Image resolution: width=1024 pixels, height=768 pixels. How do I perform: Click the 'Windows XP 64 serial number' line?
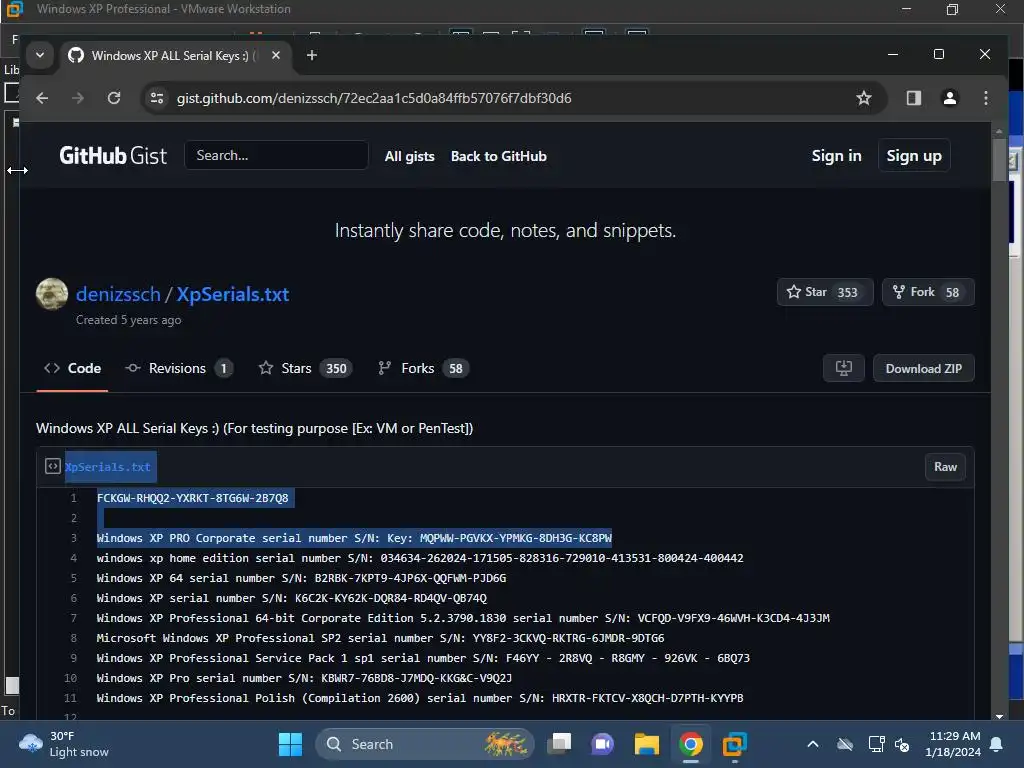click(301, 578)
